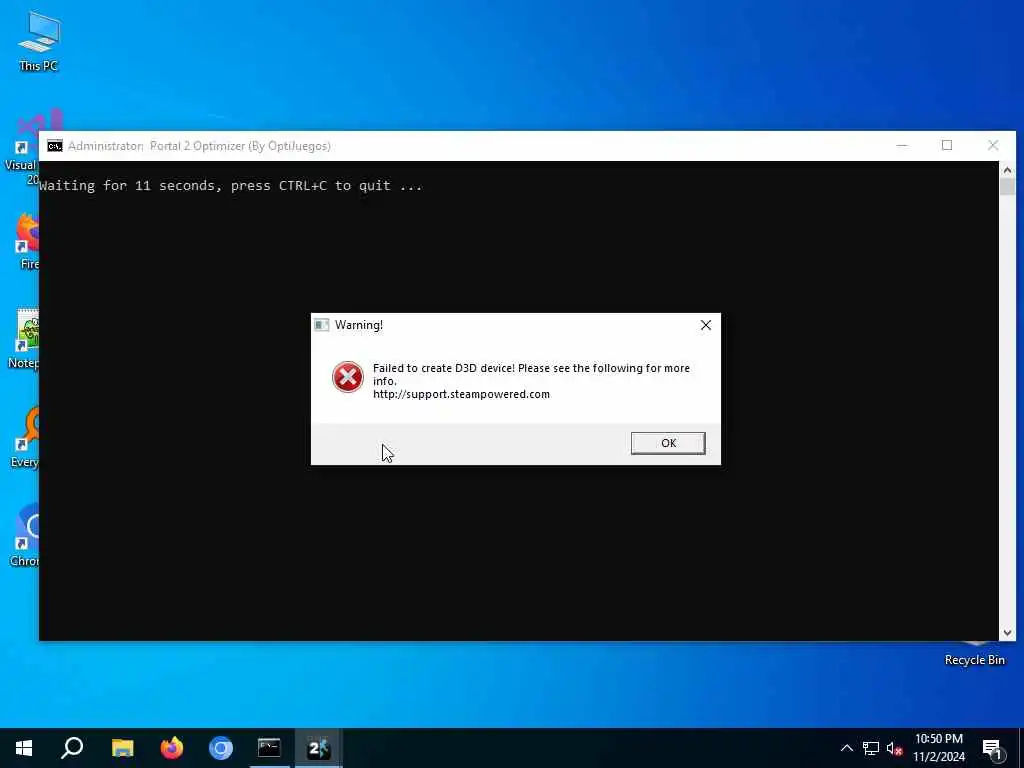Click the console scrollbar down arrow
The height and width of the screenshot is (768, 1024).
pos(1007,633)
